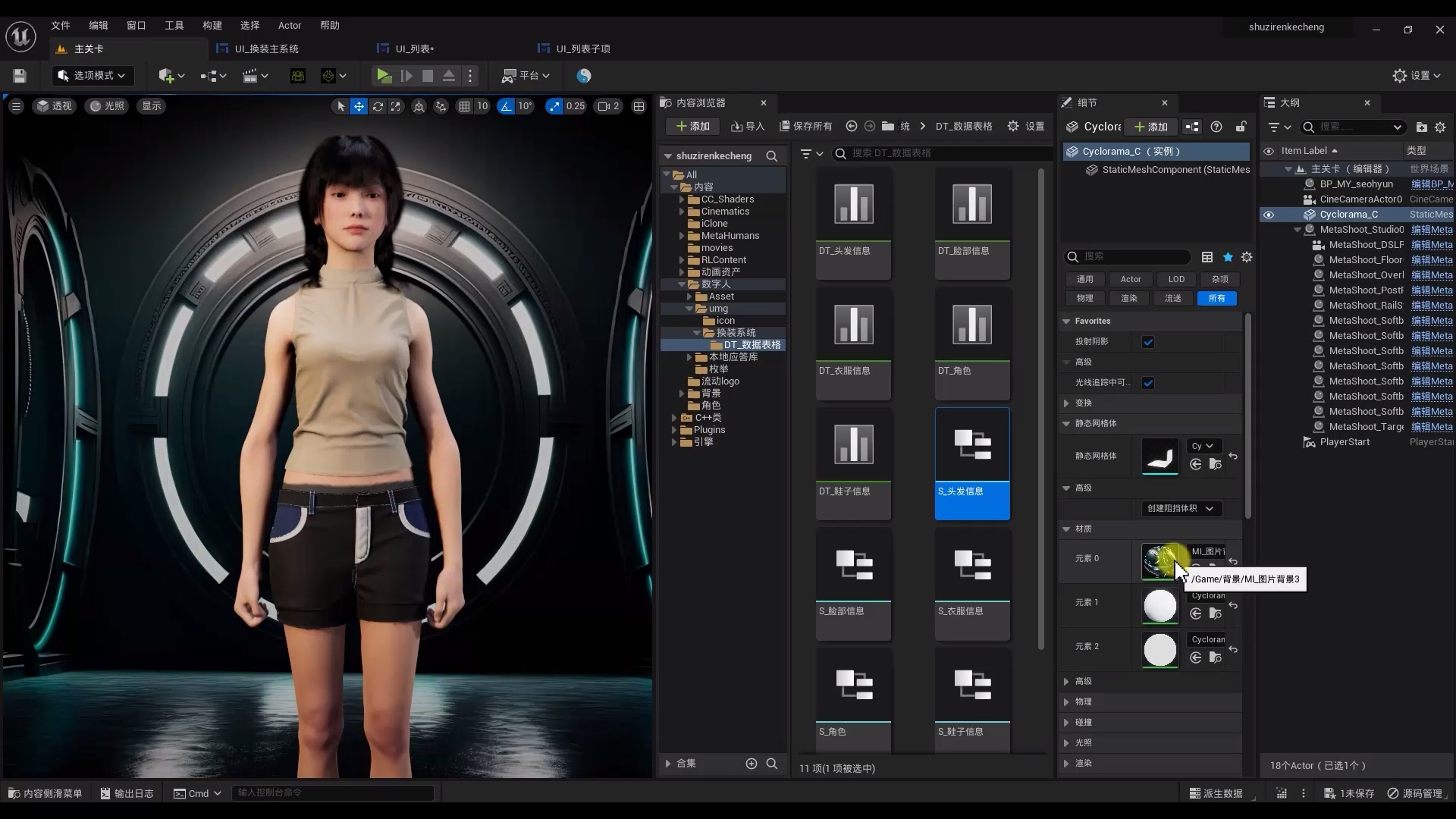Click the 保存所有 button in content browser
Image resolution: width=1456 pixels, height=819 pixels.
coord(806,126)
